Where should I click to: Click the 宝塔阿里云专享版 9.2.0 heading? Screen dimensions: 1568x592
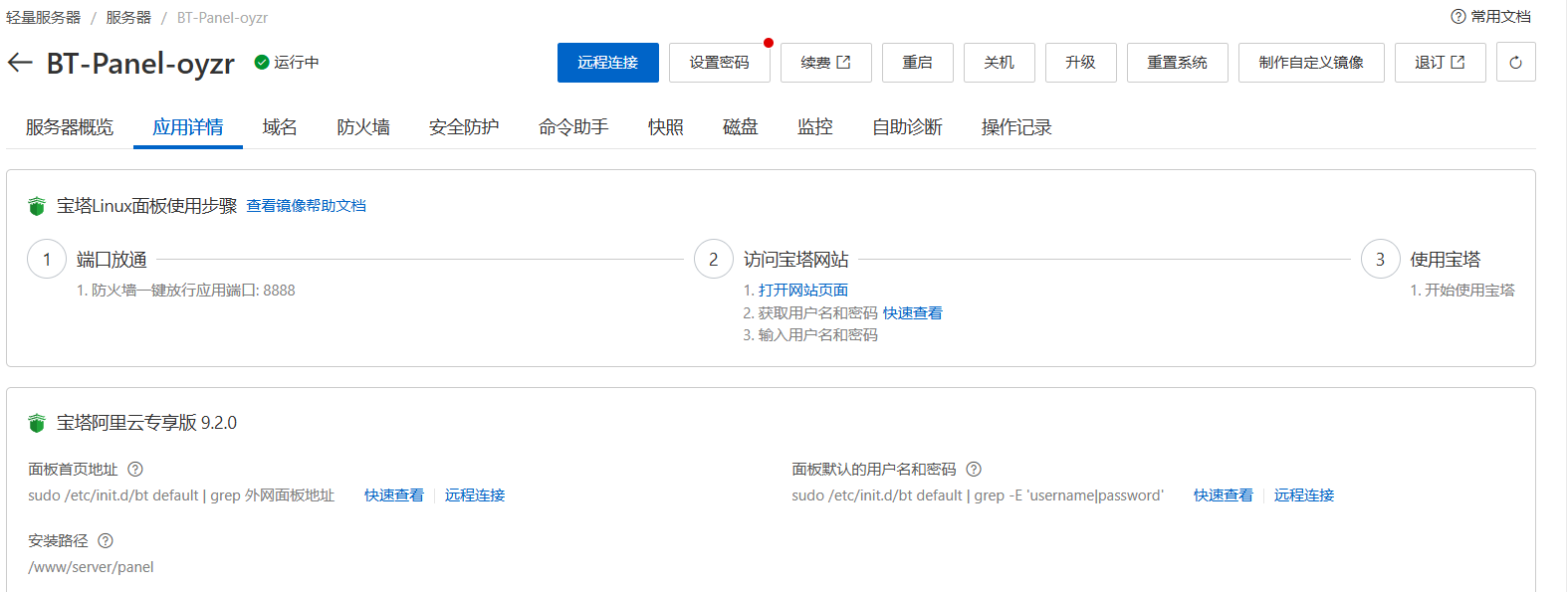click(146, 423)
